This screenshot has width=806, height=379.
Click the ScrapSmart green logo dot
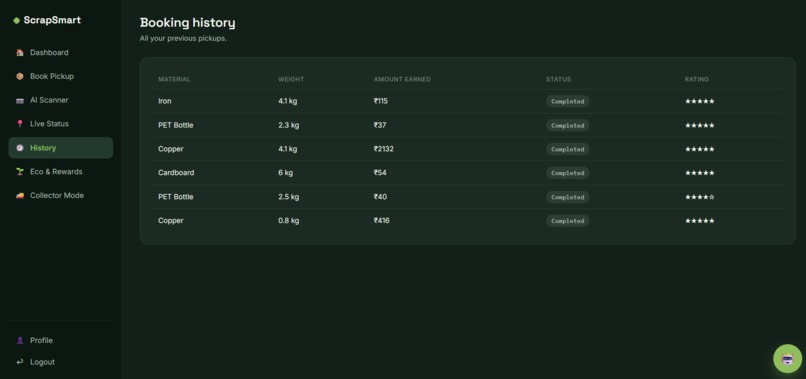pyautogui.click(x=16, y=21)
